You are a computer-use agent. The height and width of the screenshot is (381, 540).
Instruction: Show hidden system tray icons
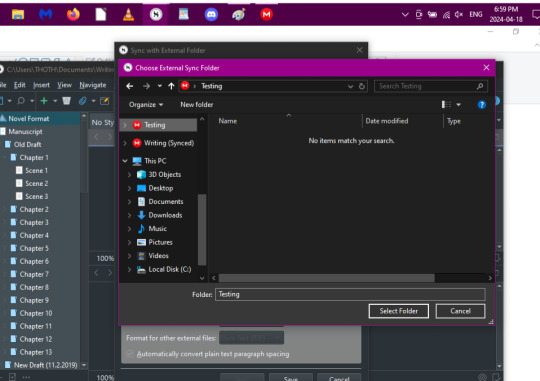pos(405,14)
